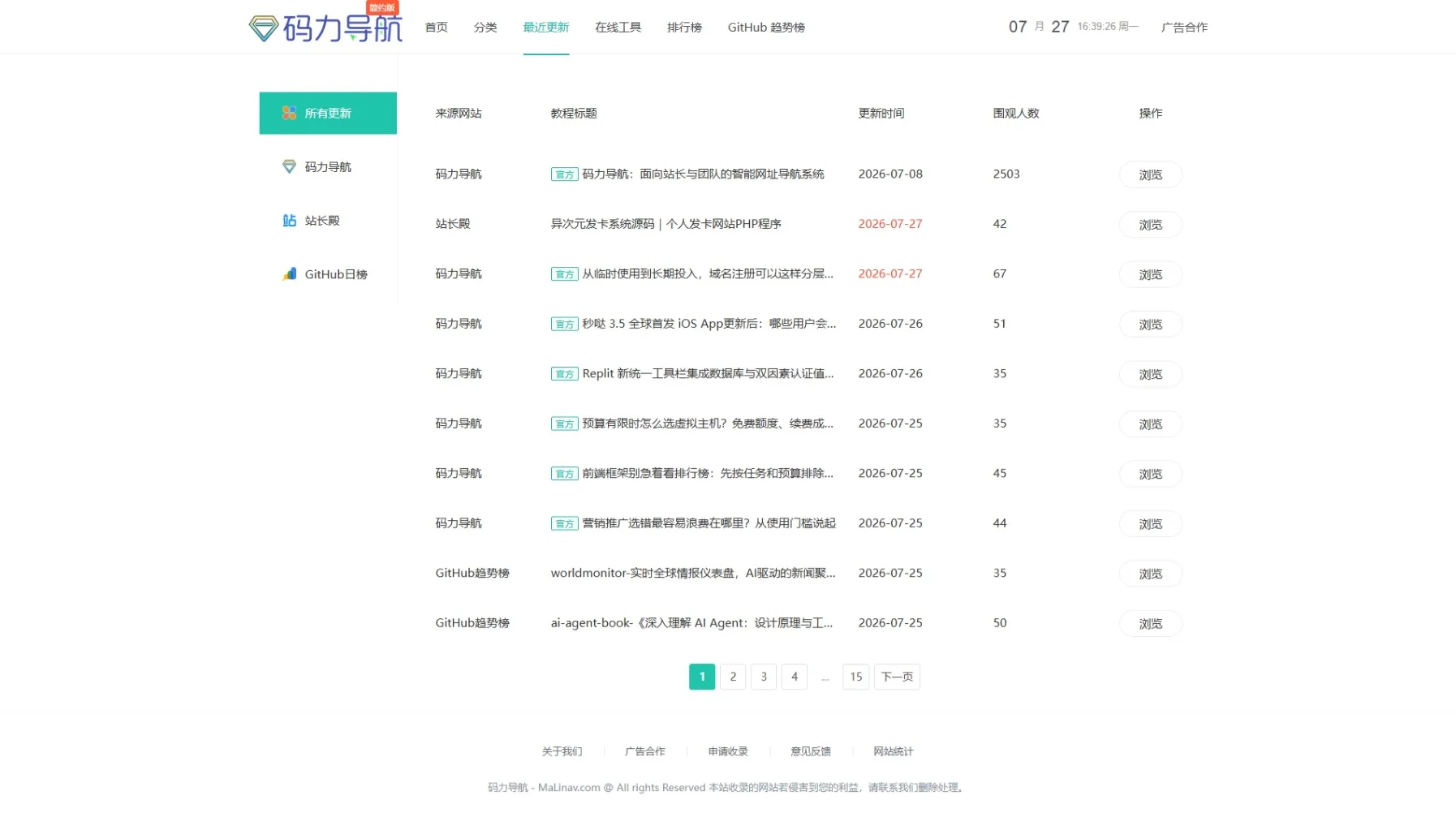
Task: Open article 预算有限时怎么选虚拟主机
Action: pos(708,424)
